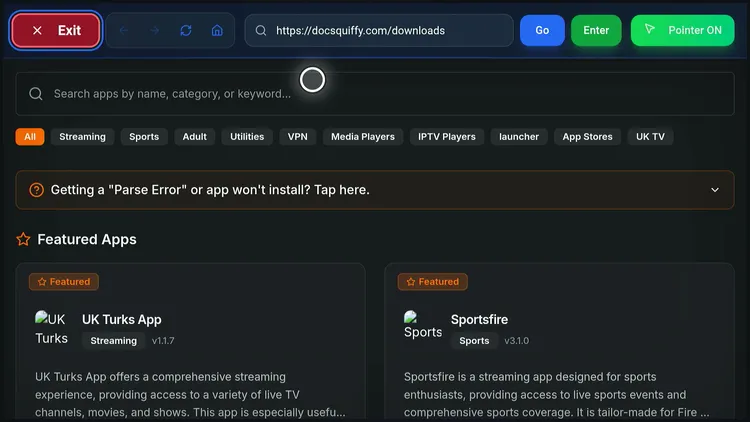Open the browser home icon
Screen dimensions: 750x422
[217, 31]
